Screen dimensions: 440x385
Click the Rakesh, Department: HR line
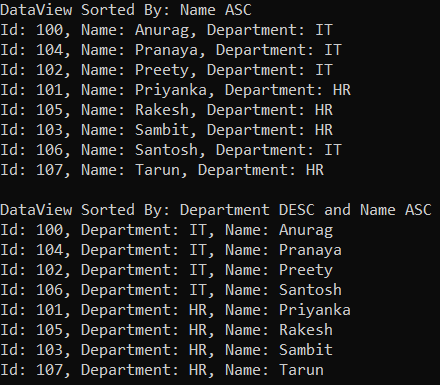(x=166, y=110)
